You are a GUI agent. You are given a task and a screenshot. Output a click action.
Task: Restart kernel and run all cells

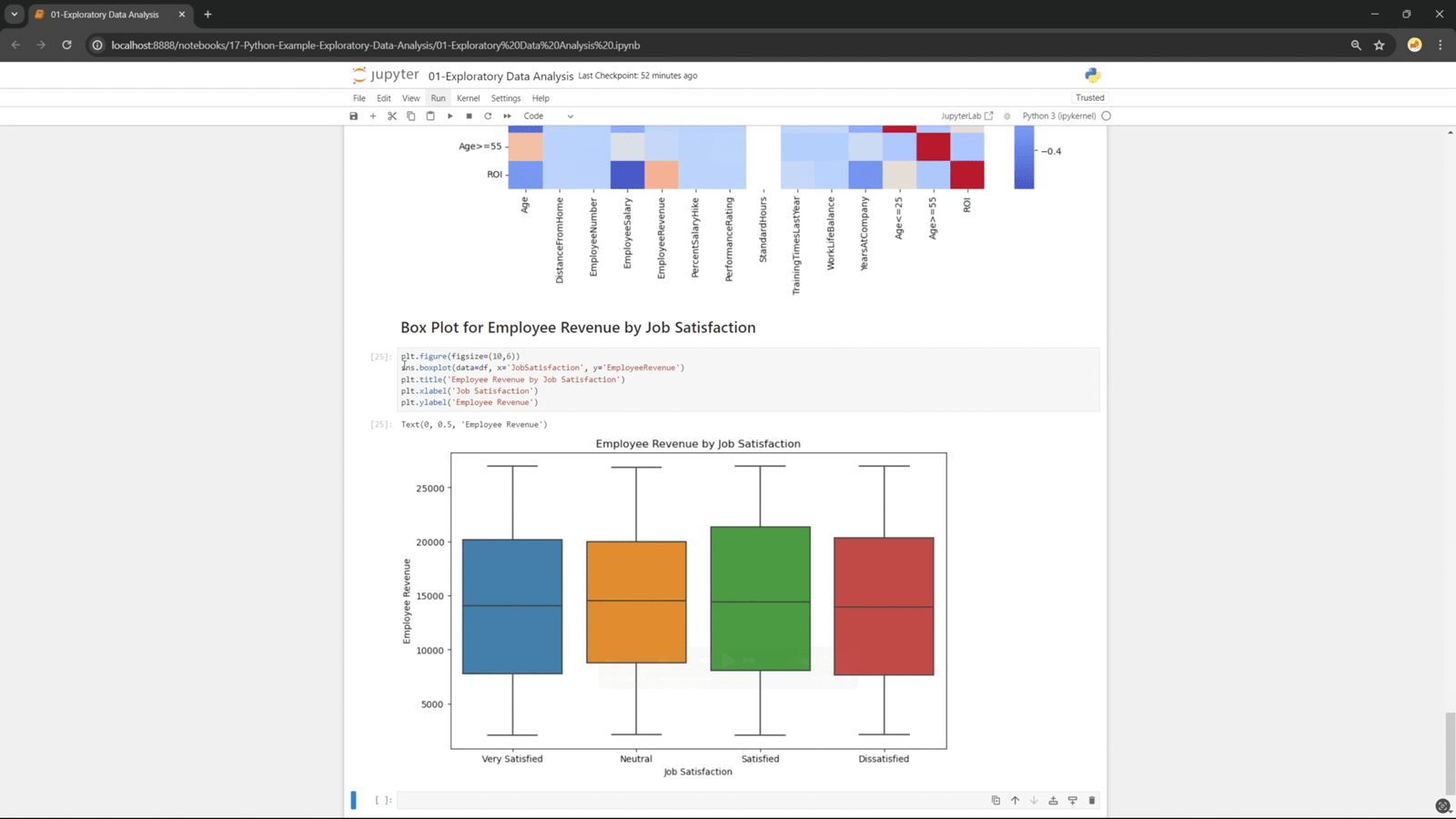(507, 116)
